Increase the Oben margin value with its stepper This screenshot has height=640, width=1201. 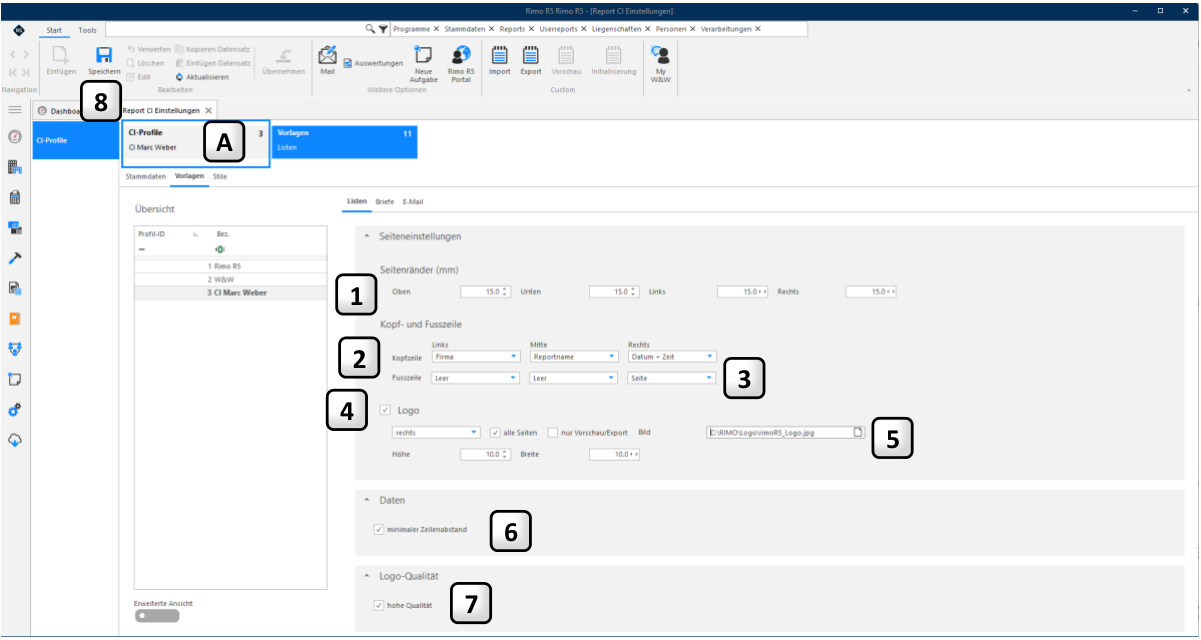[x=505, y=289]
